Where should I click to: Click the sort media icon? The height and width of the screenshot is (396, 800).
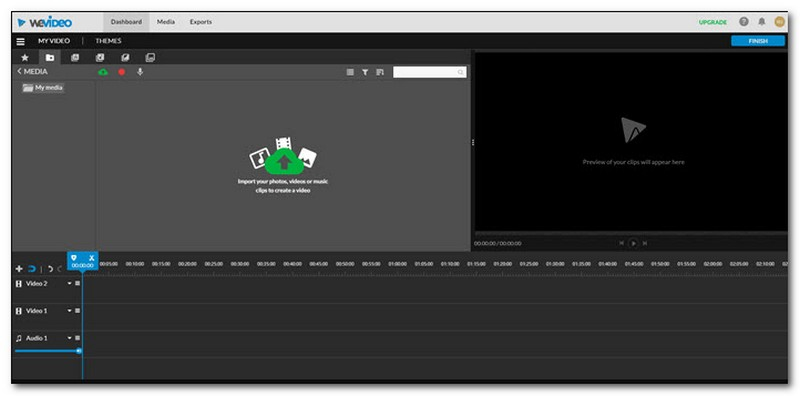coord(380,72)
